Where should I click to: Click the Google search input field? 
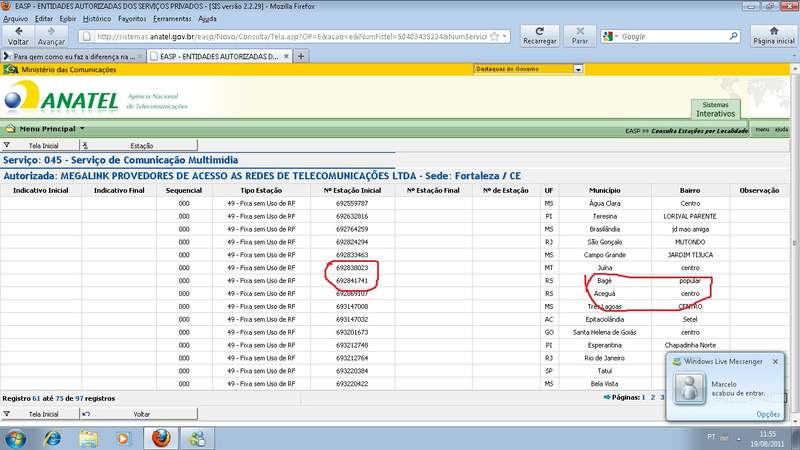tap(673, 36)
